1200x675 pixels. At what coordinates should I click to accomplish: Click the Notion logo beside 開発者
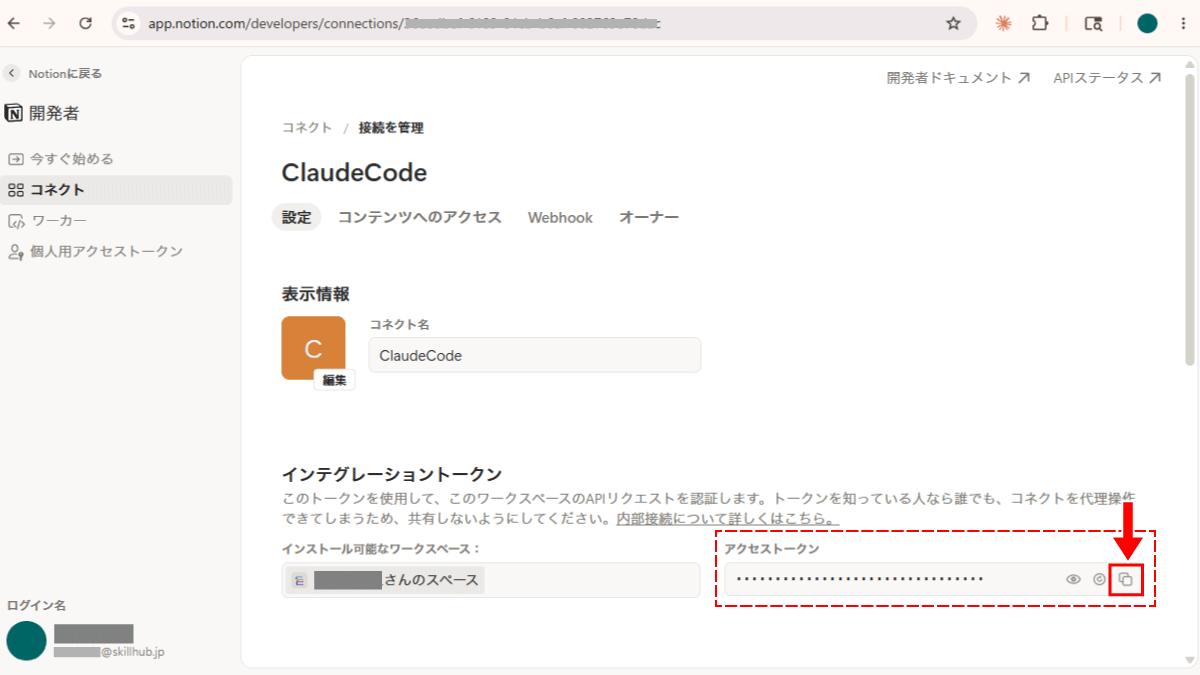(x=14, y=113)
